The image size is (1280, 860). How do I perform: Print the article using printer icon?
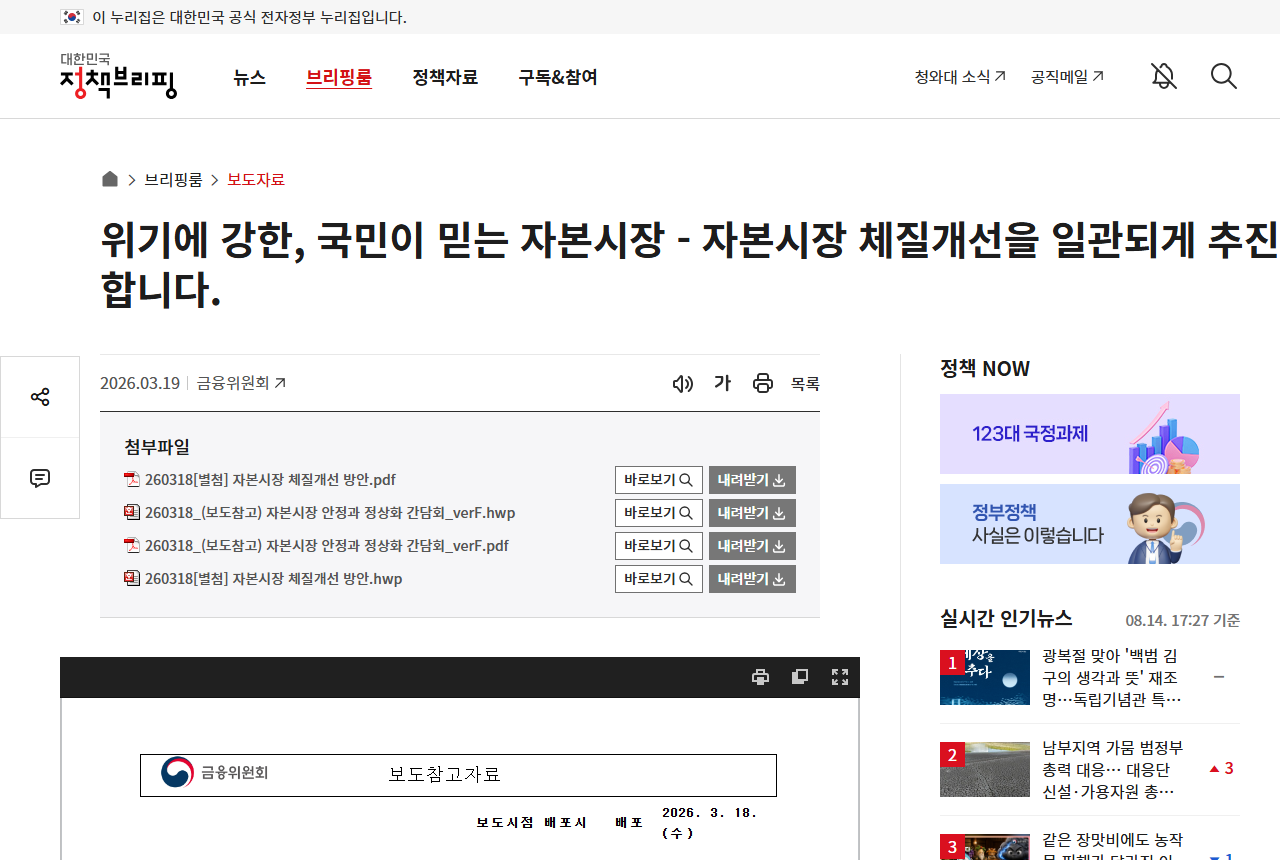[x=763, y=383]
